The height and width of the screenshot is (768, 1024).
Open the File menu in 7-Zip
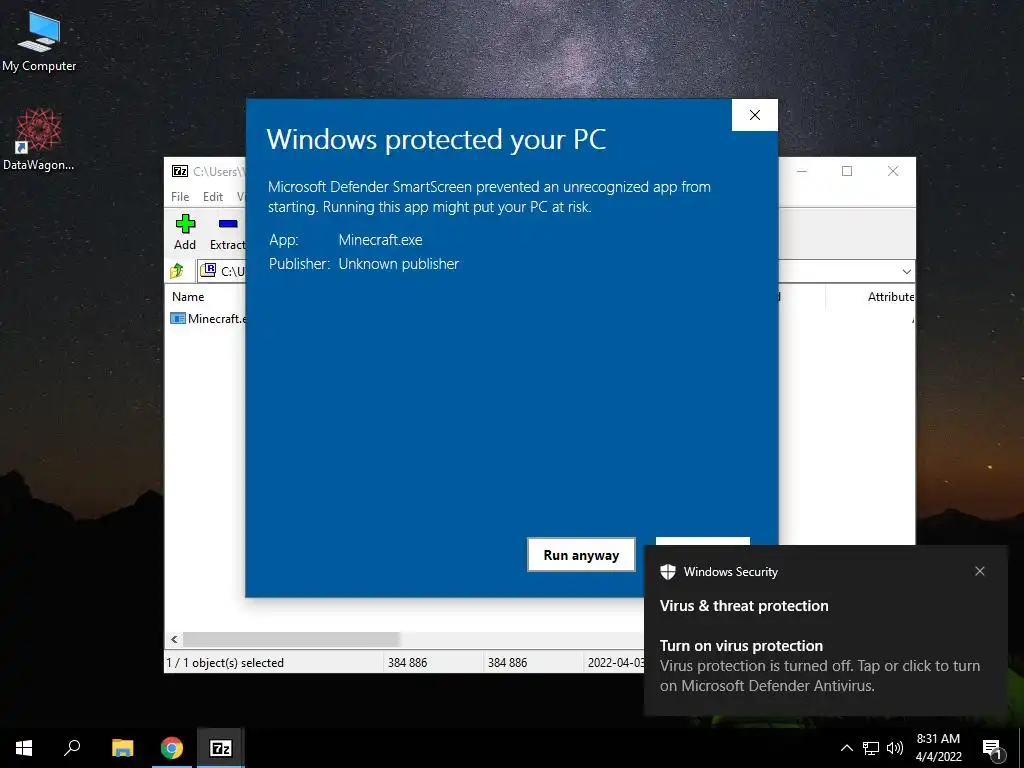[x=180, y=197]
